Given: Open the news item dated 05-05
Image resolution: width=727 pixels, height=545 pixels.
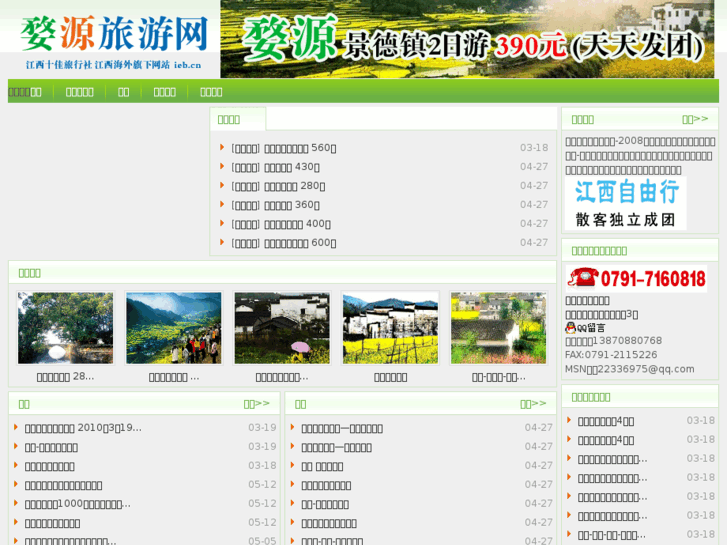Looking at the screenshot, I should [70, 541].
